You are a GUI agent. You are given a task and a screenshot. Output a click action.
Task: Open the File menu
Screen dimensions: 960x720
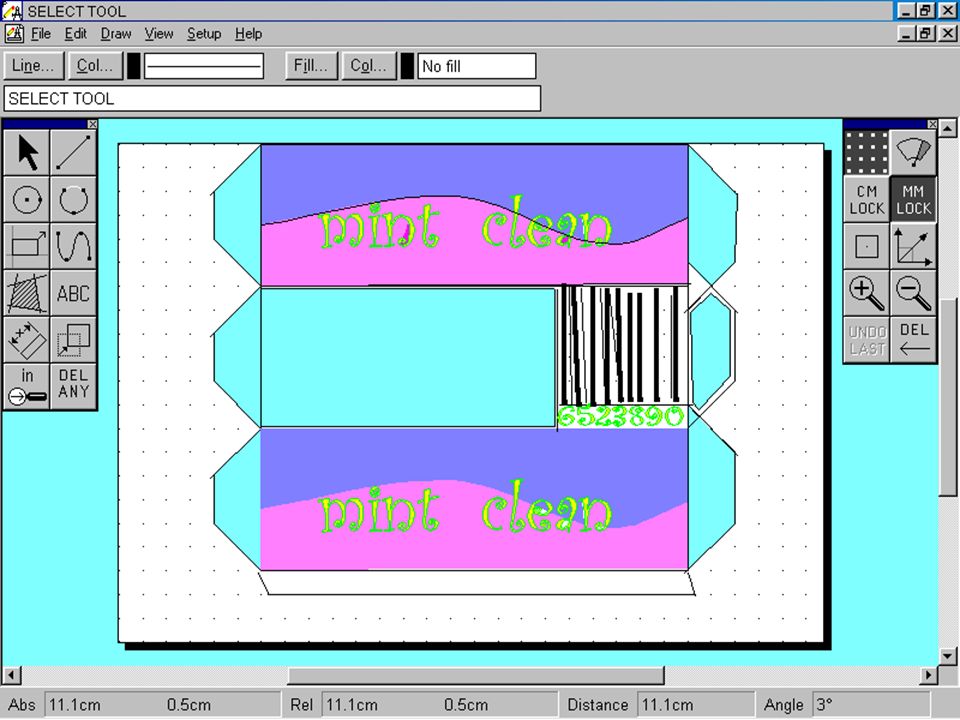[x=40, y=34]
